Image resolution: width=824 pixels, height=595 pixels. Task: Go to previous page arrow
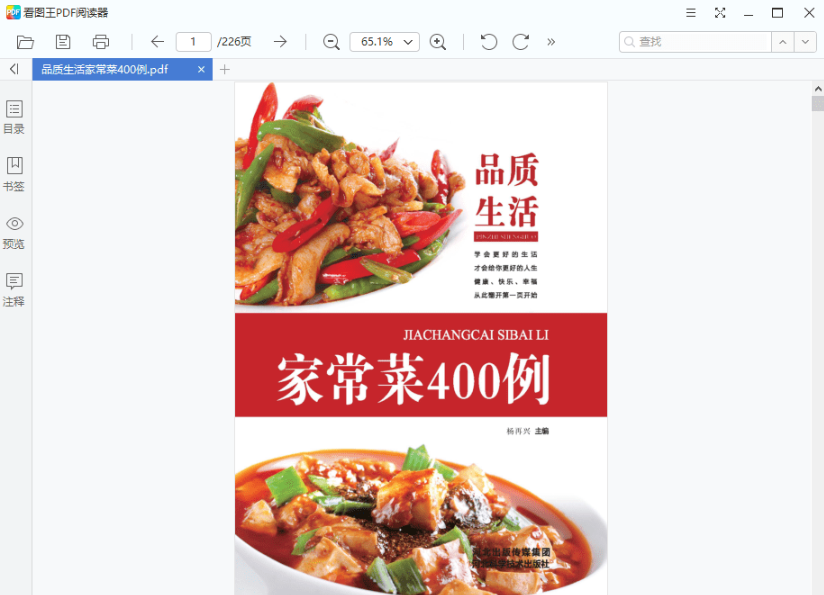click(158, 42)
